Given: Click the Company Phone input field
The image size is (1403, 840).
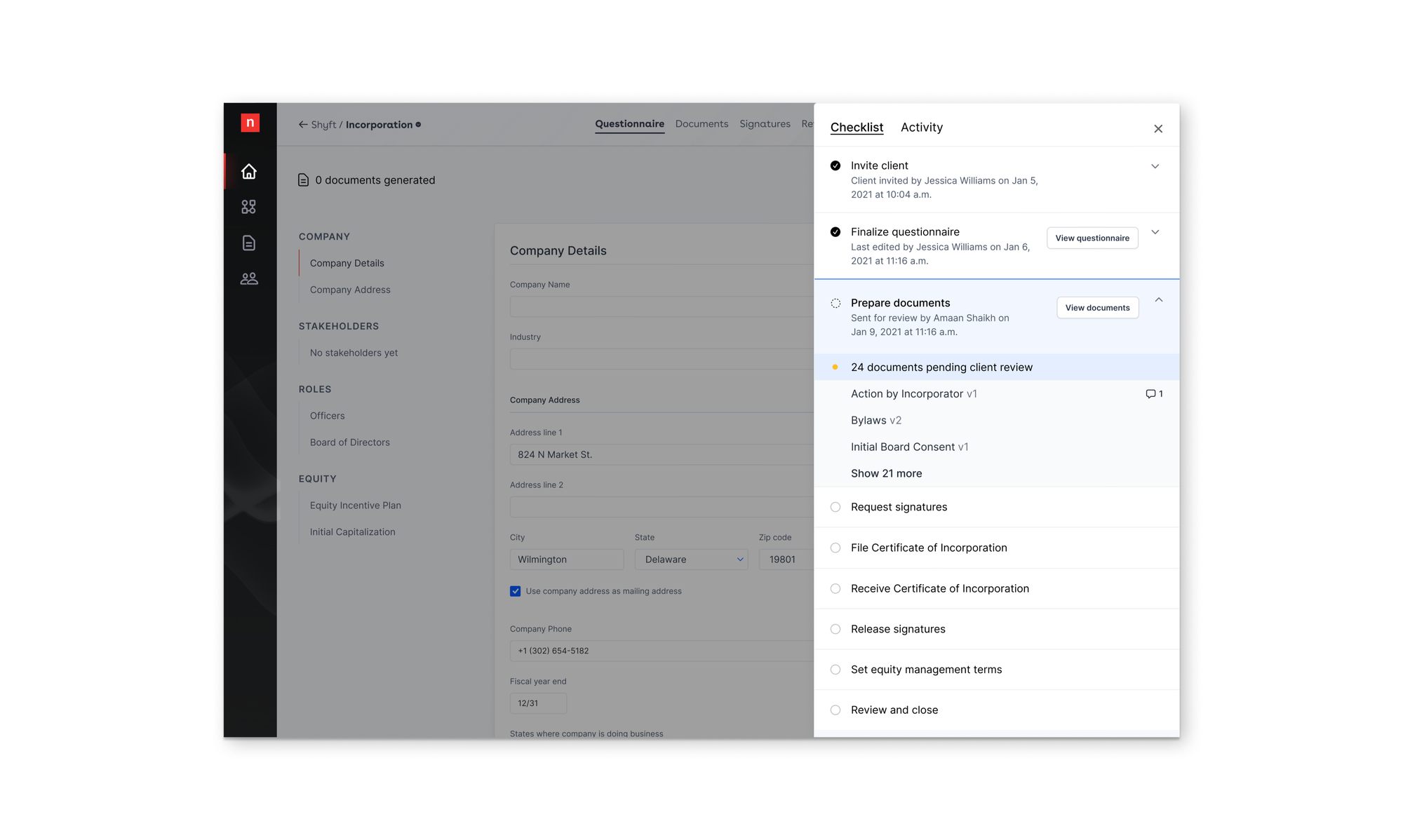Looking at the screenshot, I should (x=659, y=651).
